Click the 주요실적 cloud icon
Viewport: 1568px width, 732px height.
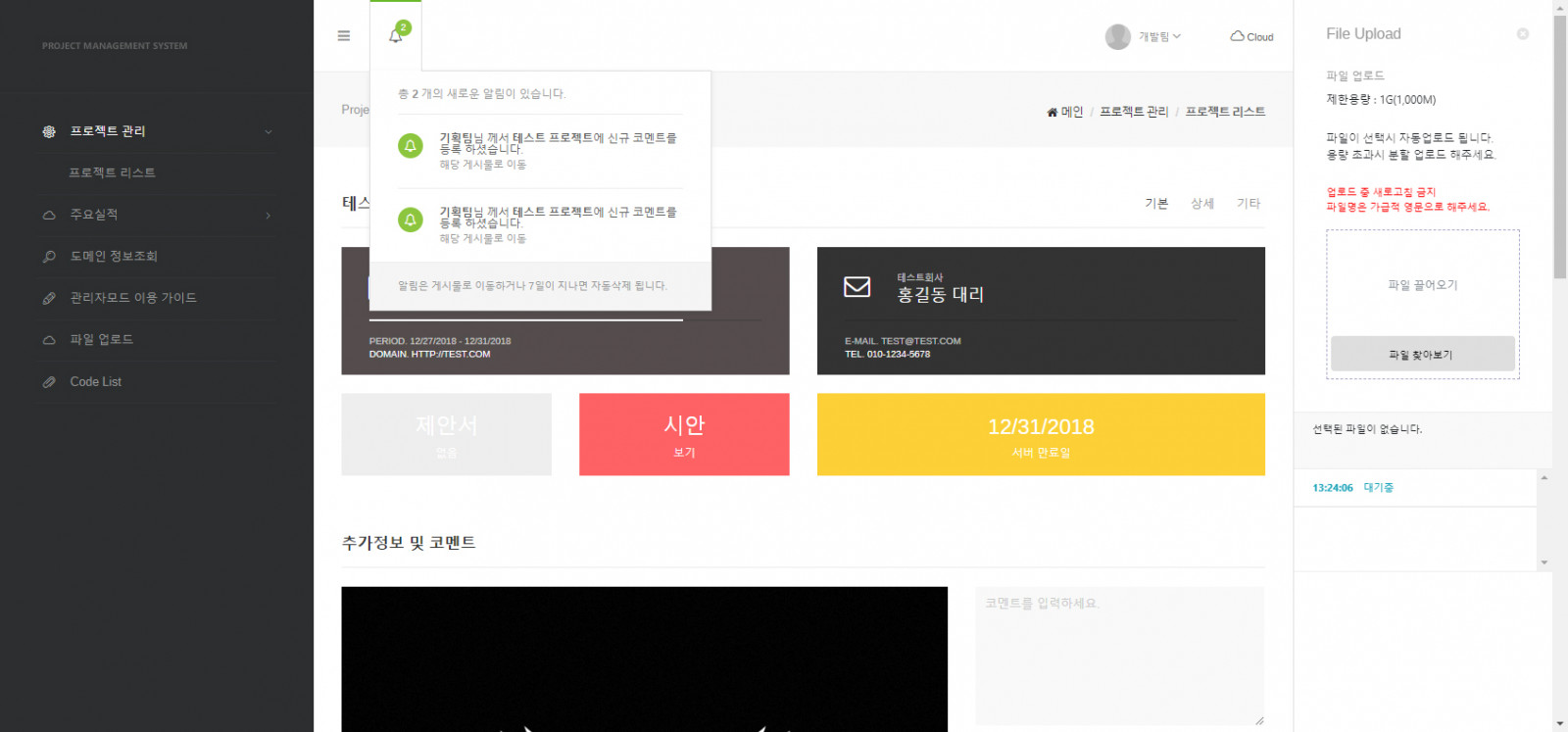(x=49, y=215)
